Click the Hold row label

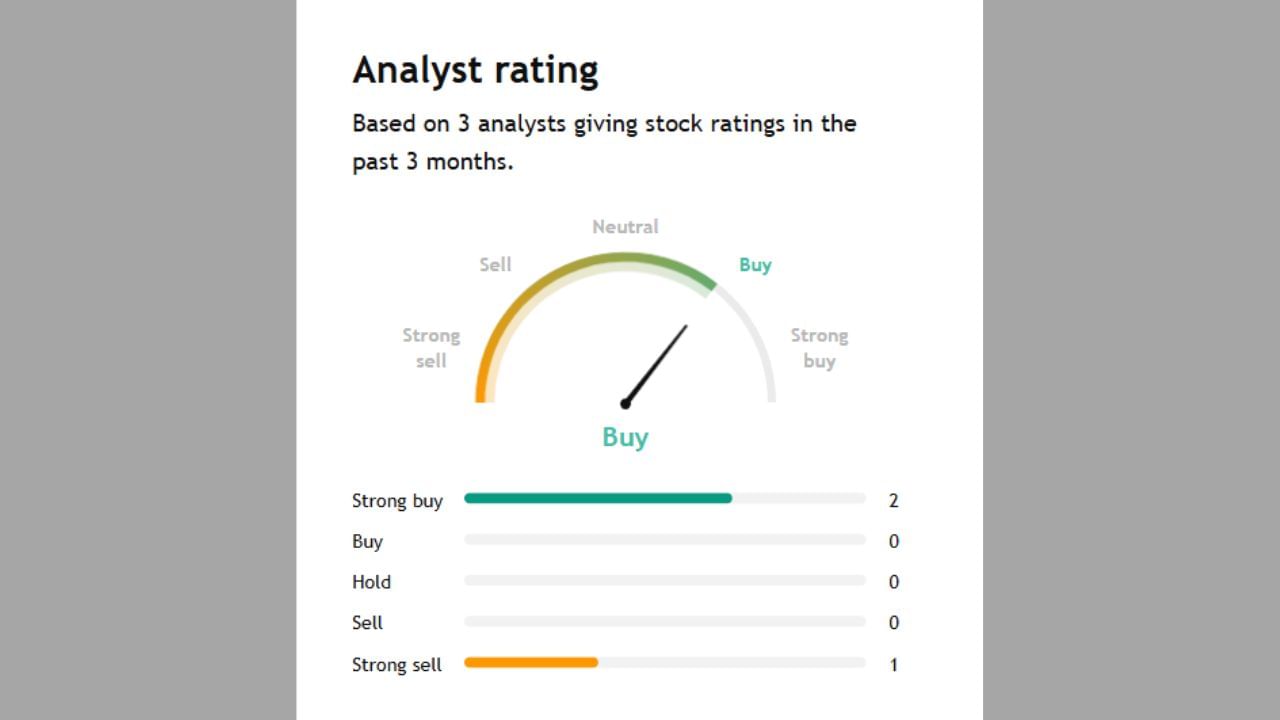371,582
